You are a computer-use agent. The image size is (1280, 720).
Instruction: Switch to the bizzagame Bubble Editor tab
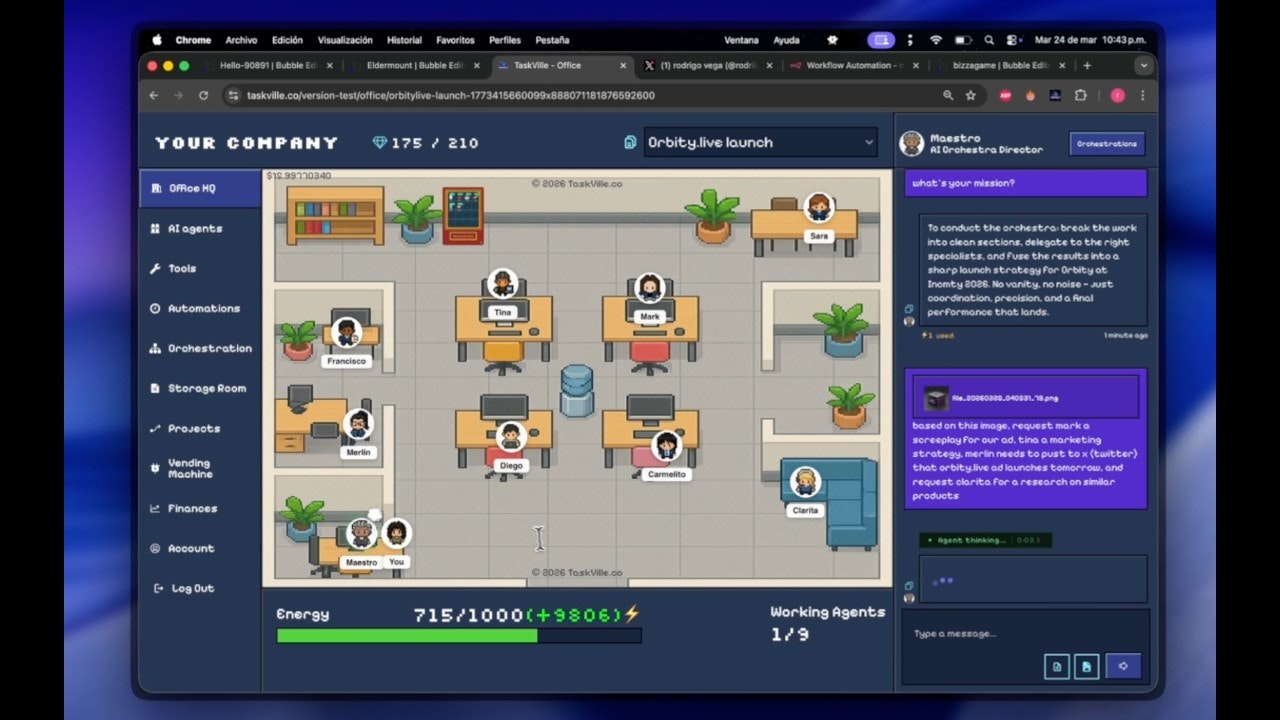coord(1003,66)
